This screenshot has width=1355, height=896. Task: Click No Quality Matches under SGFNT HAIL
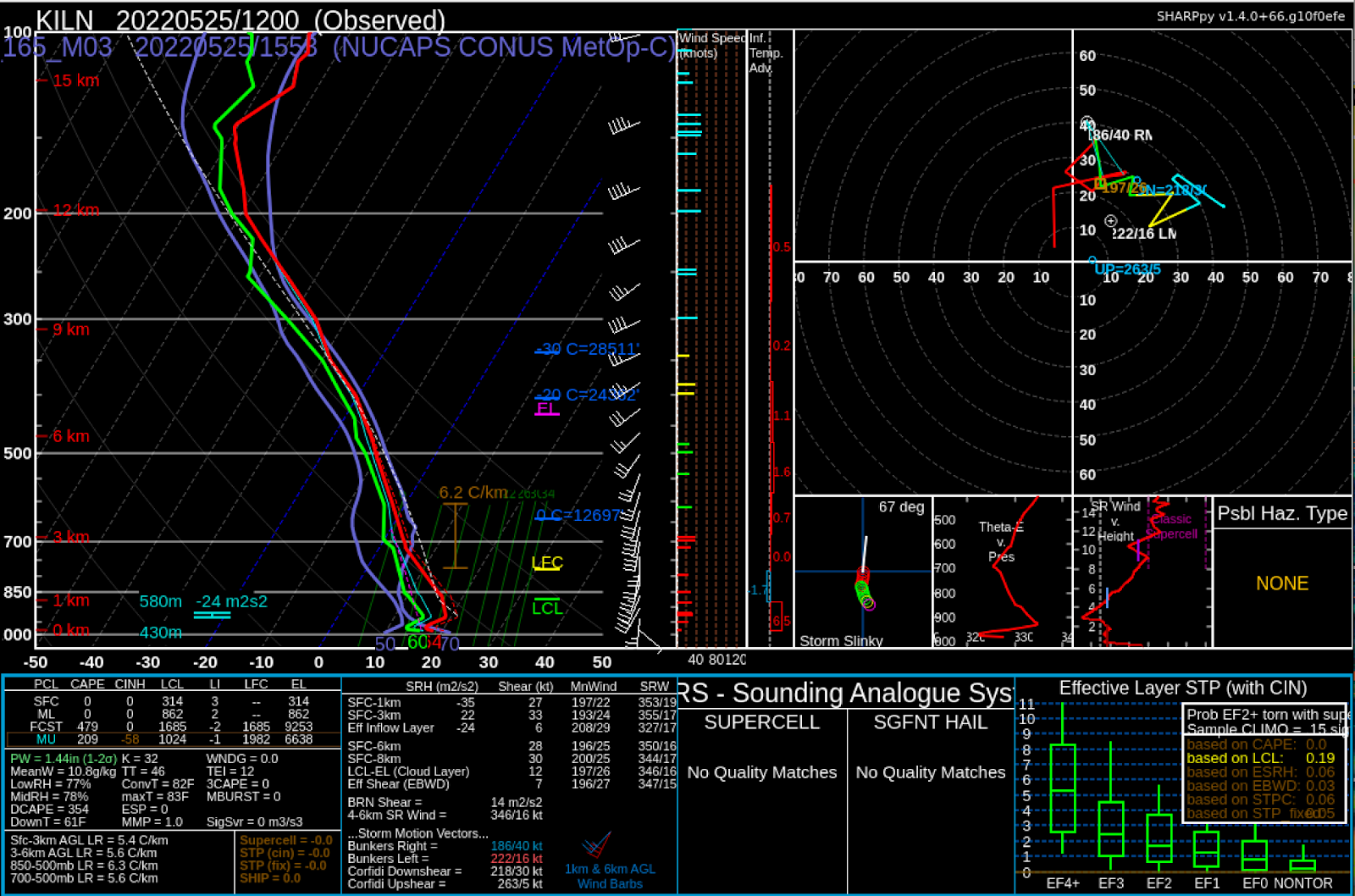click(x=931, y=772)
